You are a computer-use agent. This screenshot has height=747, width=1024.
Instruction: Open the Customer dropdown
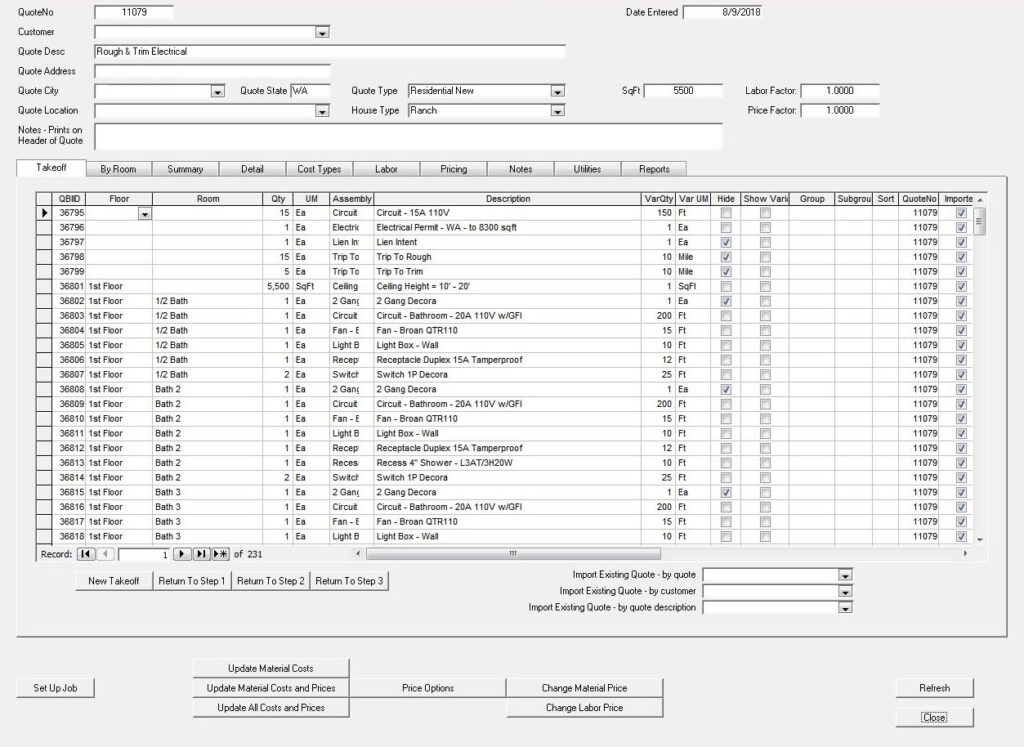pyautogui.click(x=322, y=33)
